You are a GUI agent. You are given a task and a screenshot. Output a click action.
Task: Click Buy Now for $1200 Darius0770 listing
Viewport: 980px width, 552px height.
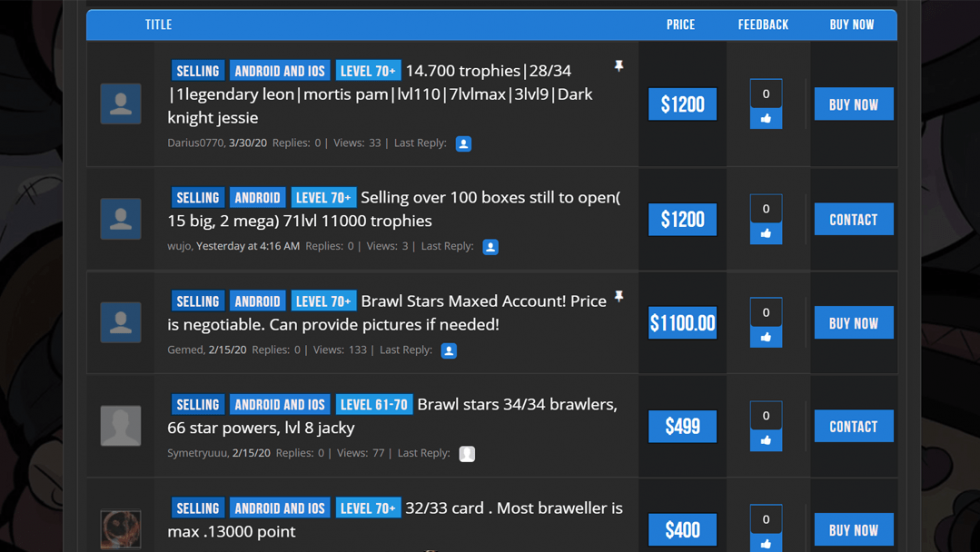(854, 104)
